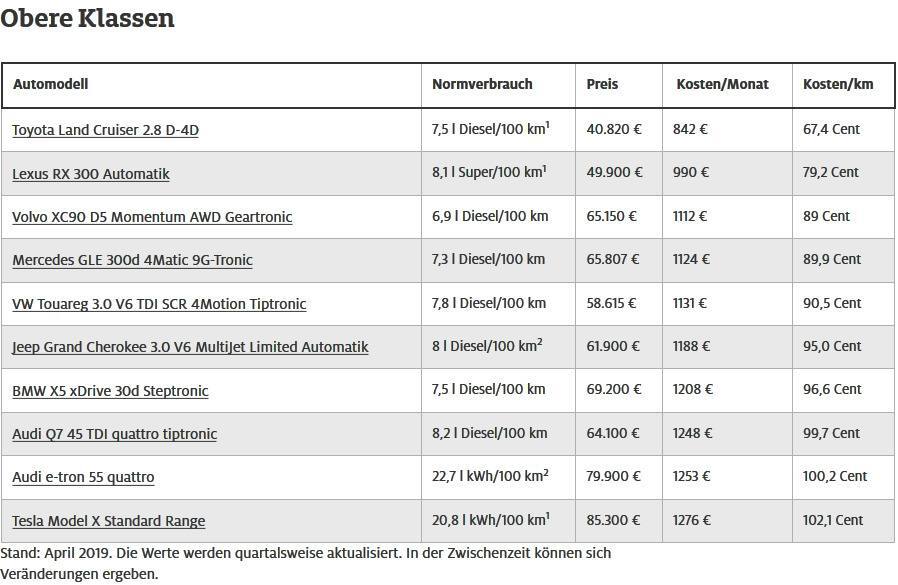Image resolution: width=898 pixels, height=585 pixels.
Task: Select the Tesla Model X Standard Range link
Action: pyautogui.click(x=108, y=521)
